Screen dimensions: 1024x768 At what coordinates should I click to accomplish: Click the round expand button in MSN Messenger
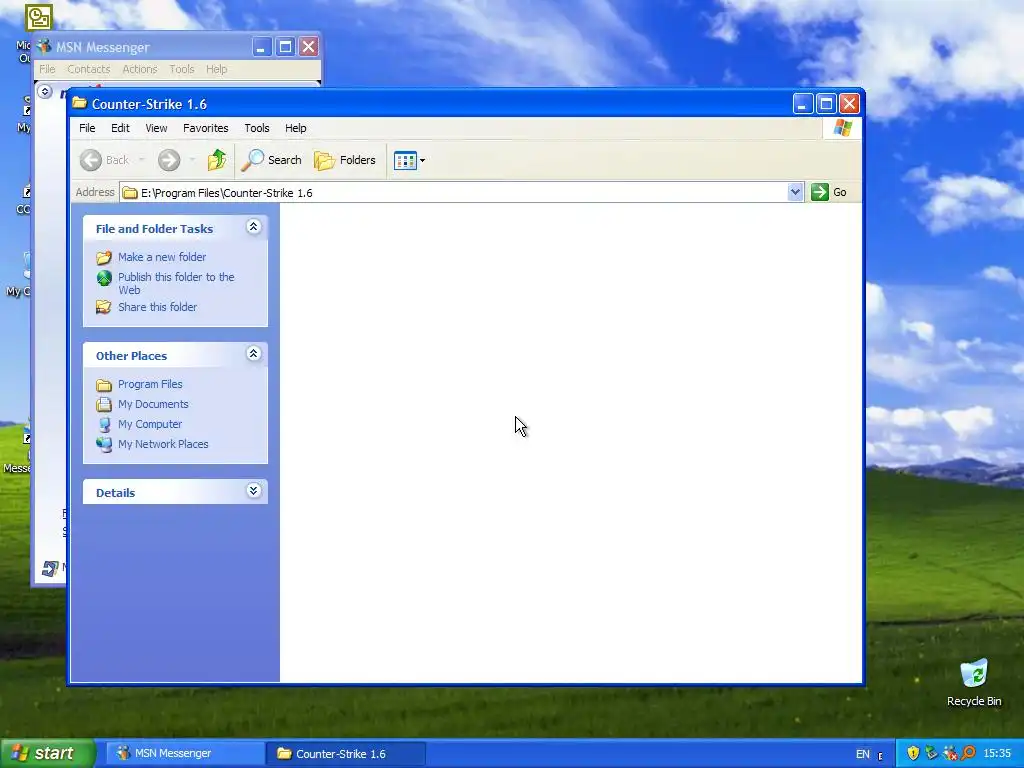44,91
